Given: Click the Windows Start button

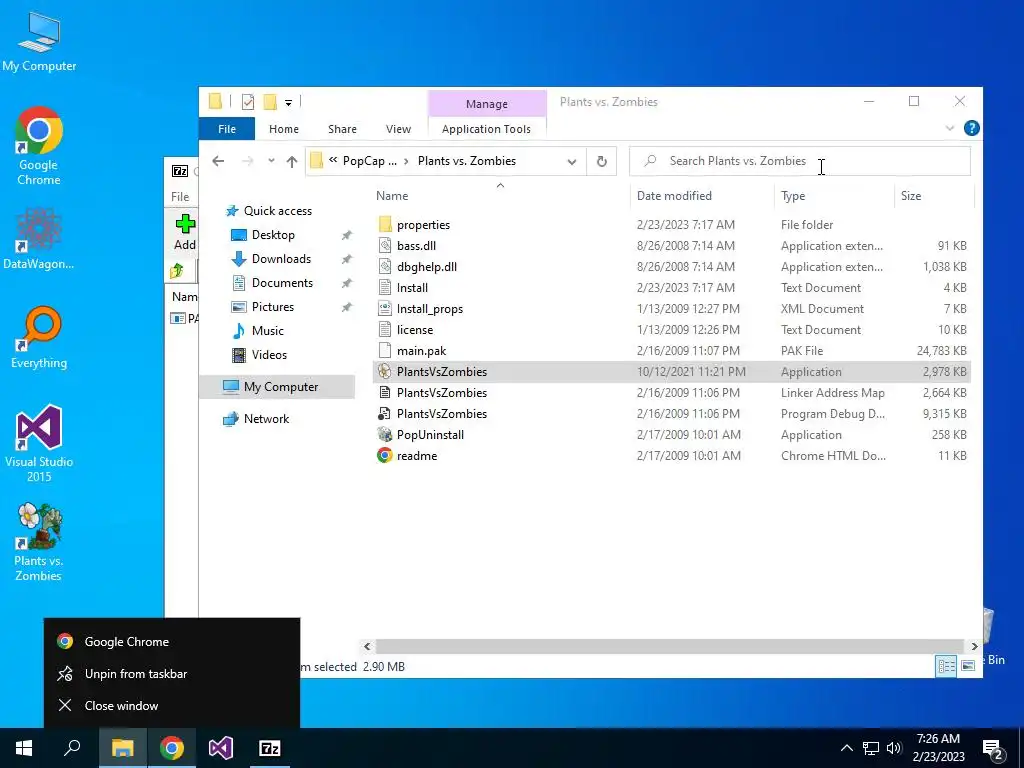Looking at the screenshot, I should 24,748.
